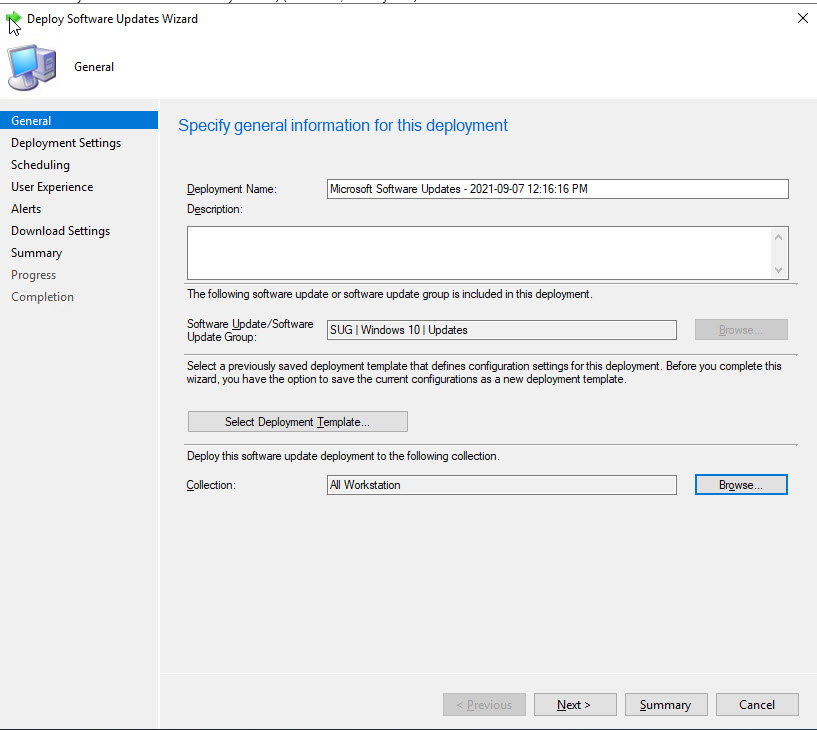Click the wizard title bar green arrow icon
817x730 pixels.
click(x=14, y=19)
